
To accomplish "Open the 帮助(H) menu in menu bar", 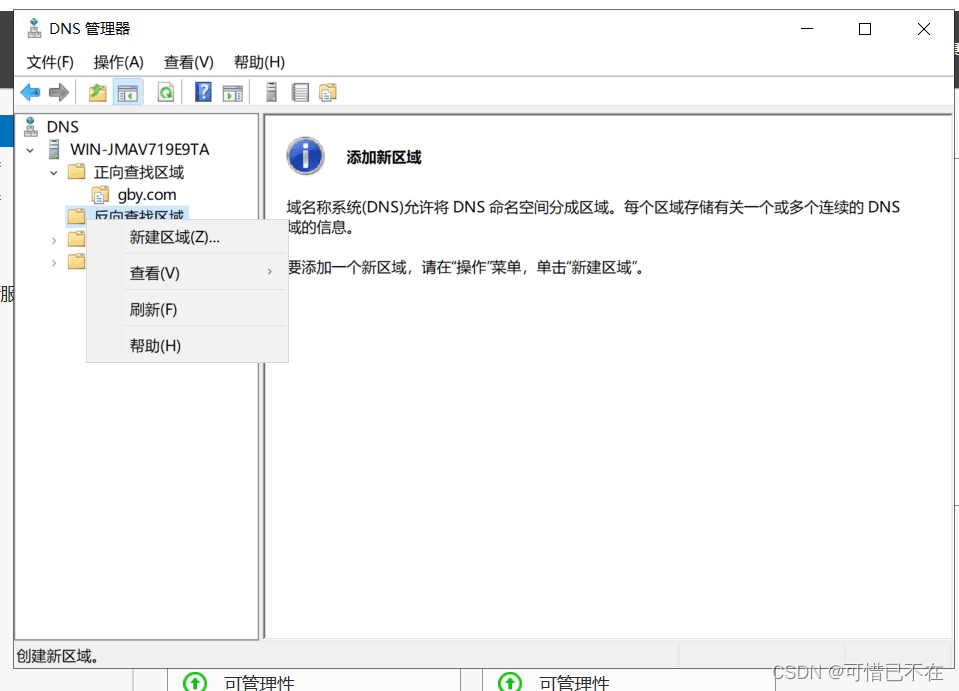I will point(259,62).
